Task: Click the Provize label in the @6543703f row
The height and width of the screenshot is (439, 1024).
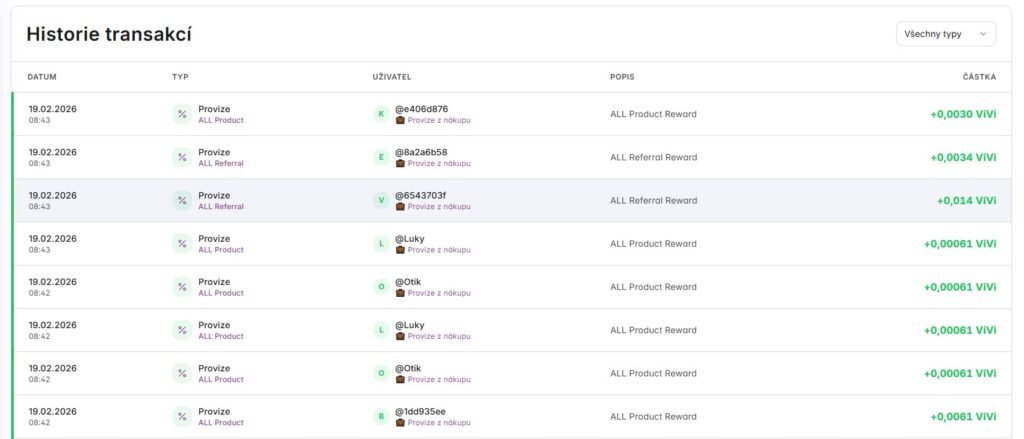Action: coord(214,195)
